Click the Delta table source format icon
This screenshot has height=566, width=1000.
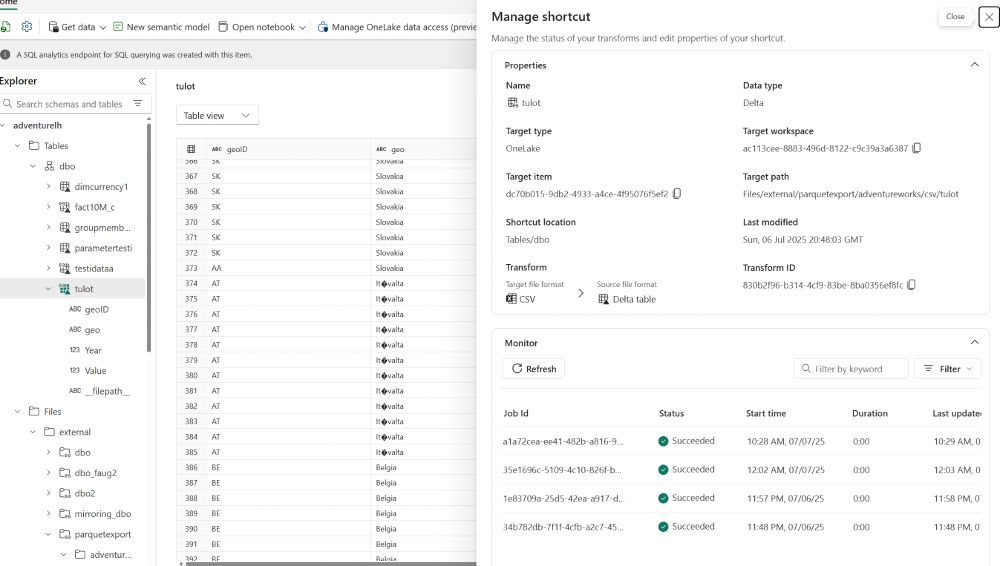(x=603, y=299)
